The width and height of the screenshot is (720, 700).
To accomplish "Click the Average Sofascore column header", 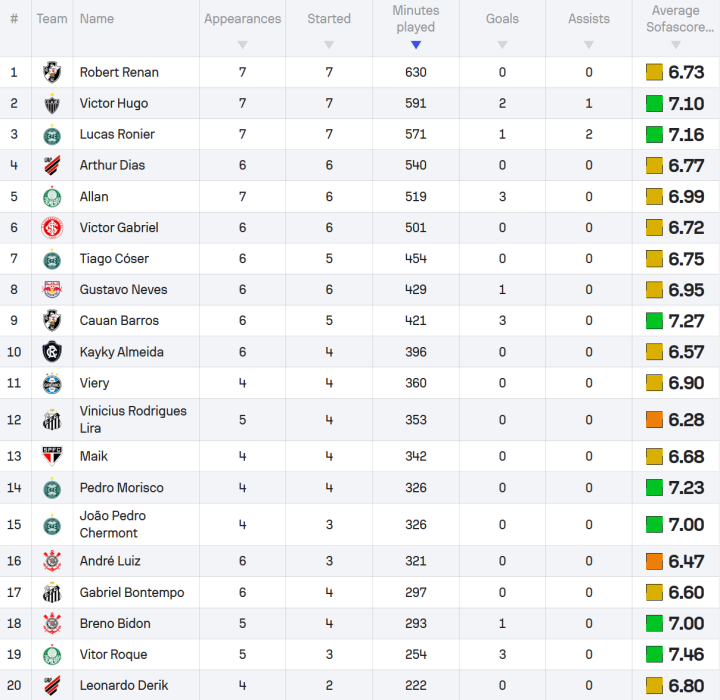I will click(x=675, y=19).
